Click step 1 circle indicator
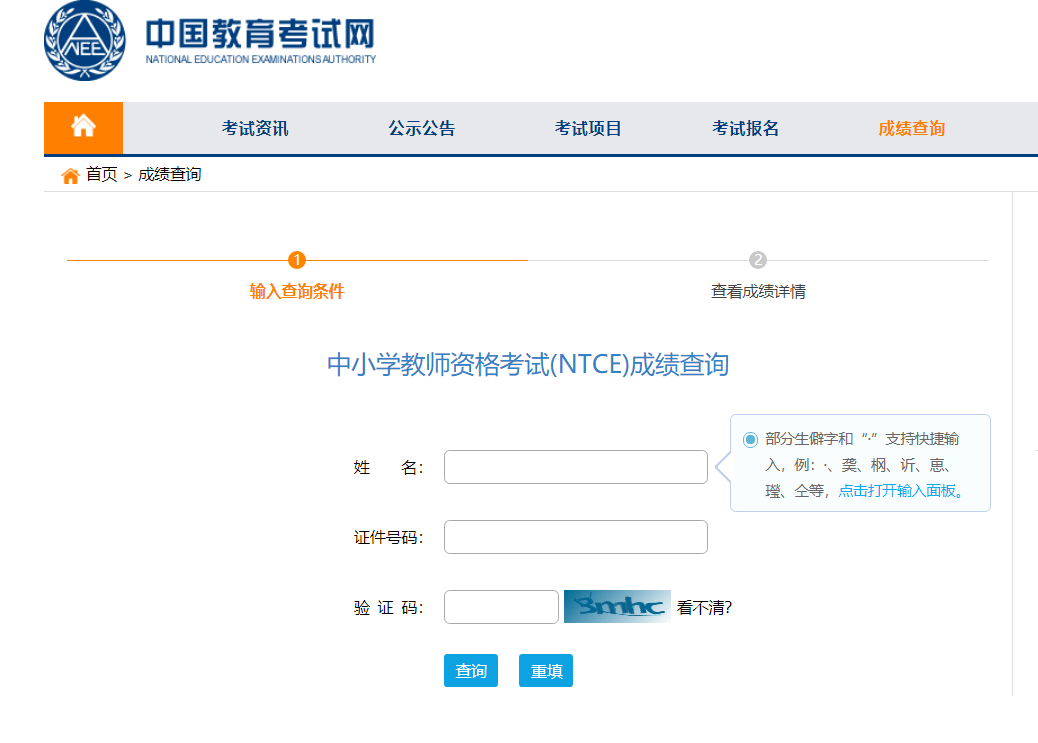The height and width of the screenshot is (743, 1038). tap(297, 260)
